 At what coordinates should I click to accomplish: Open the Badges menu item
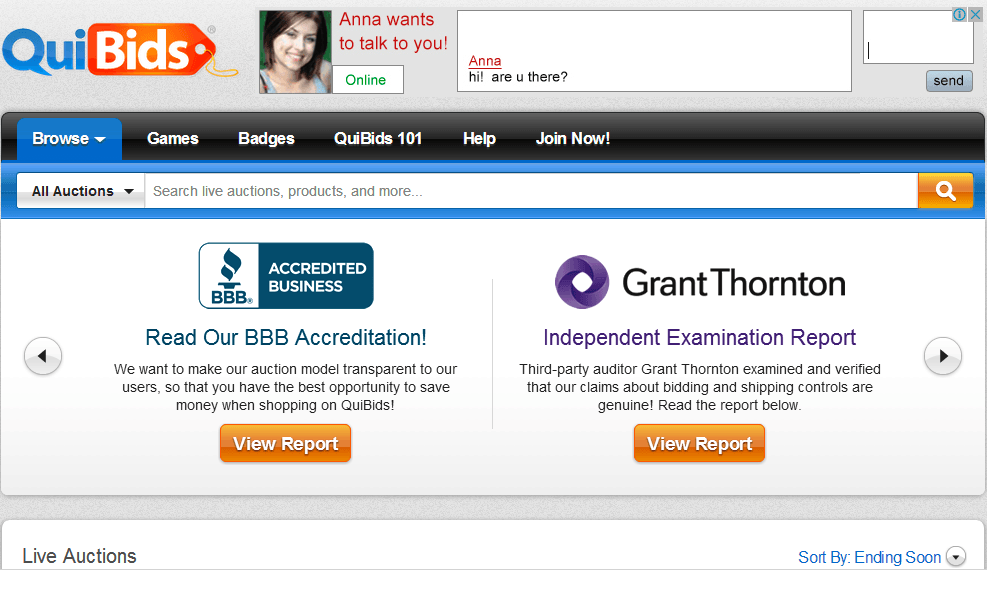[x=266, y=139]
